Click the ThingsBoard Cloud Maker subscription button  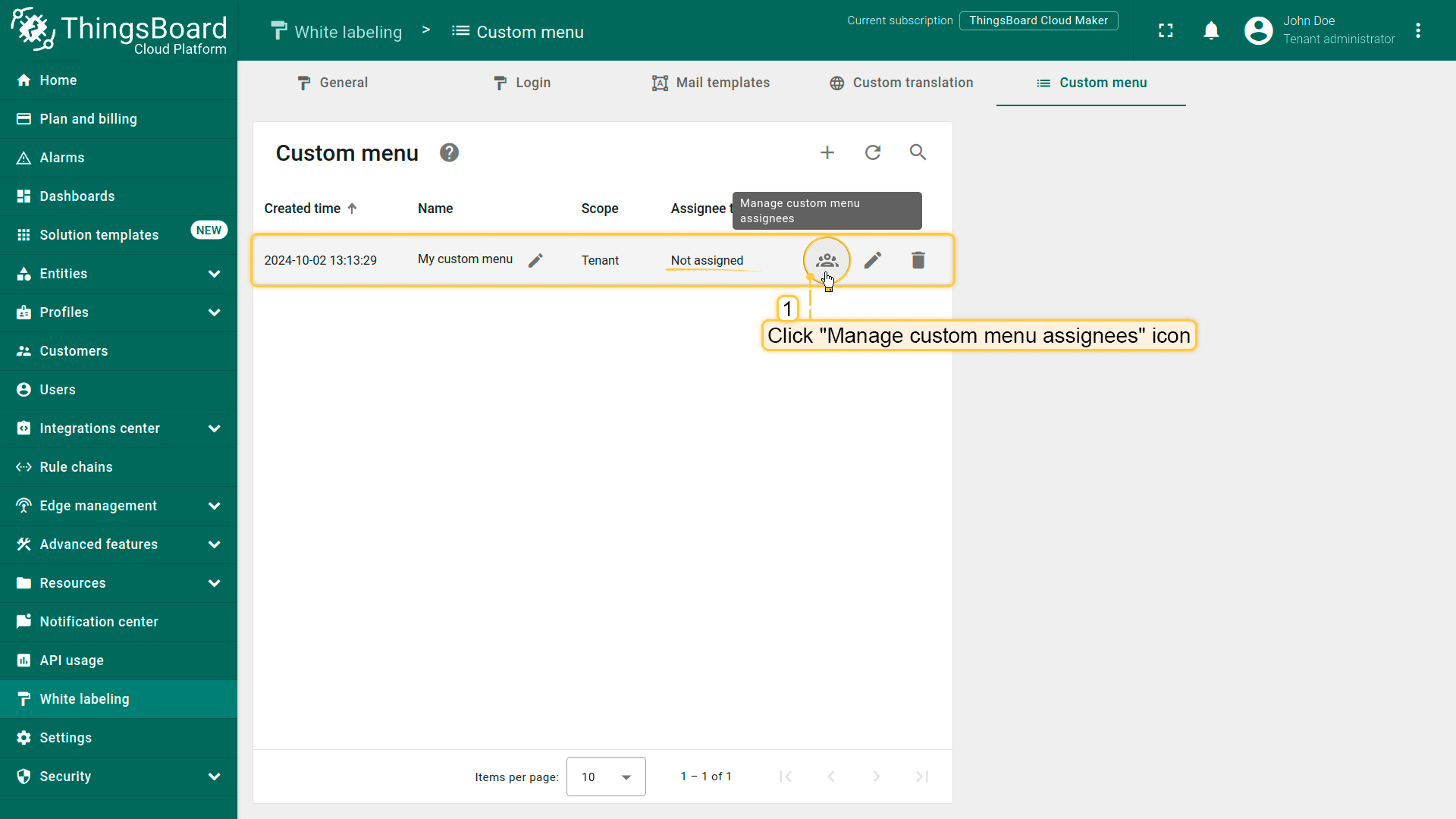point(1037,20)
